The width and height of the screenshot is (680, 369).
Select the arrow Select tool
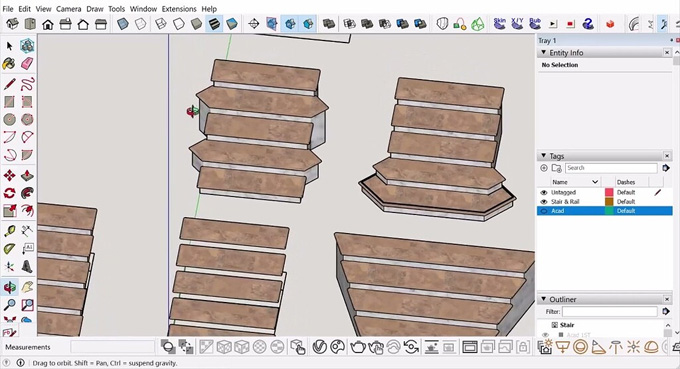tap(10, 46)
